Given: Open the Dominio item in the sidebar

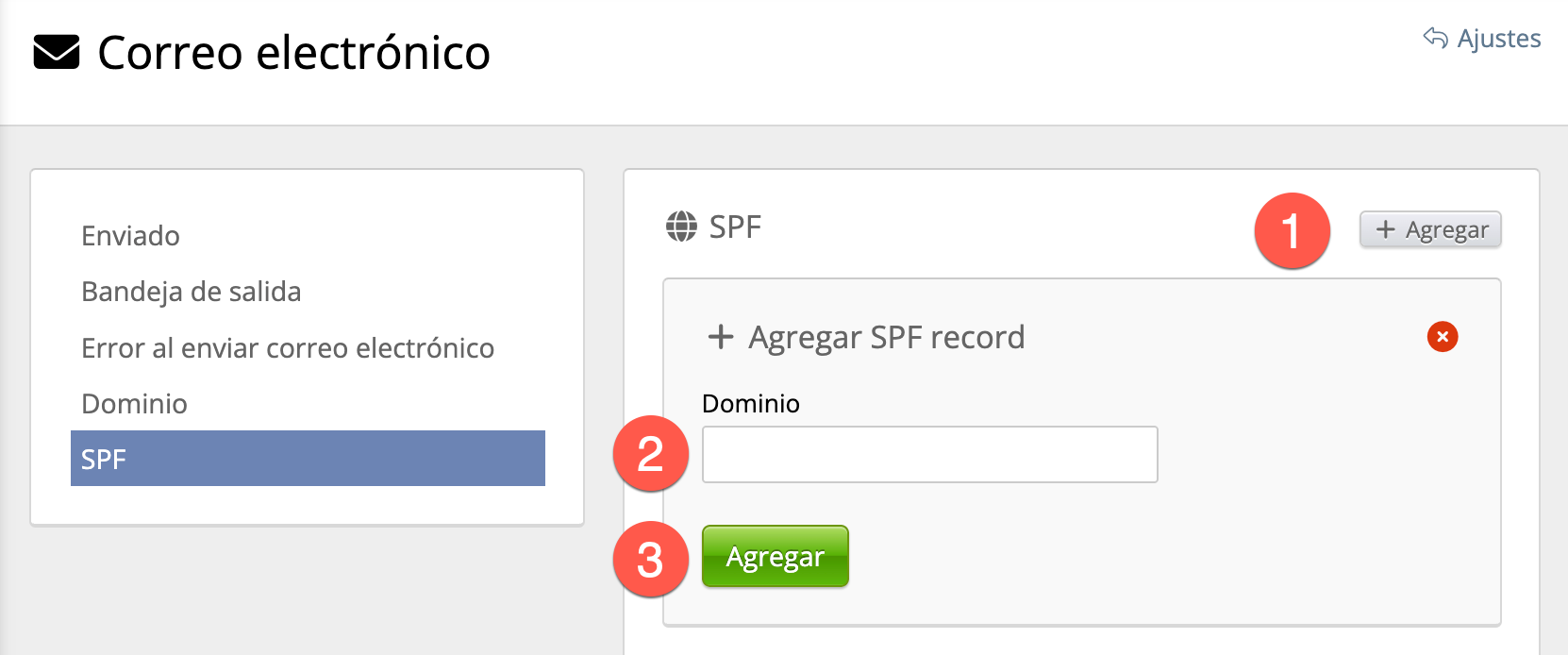Looking at the screenshot, I should 135,404.
